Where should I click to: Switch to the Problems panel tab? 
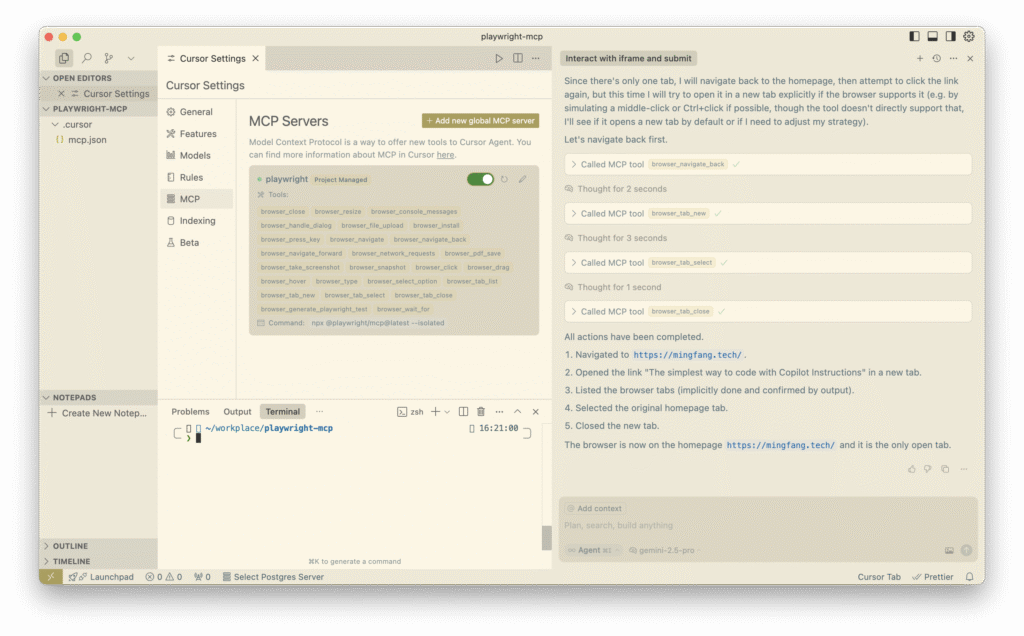click(190, 411)
